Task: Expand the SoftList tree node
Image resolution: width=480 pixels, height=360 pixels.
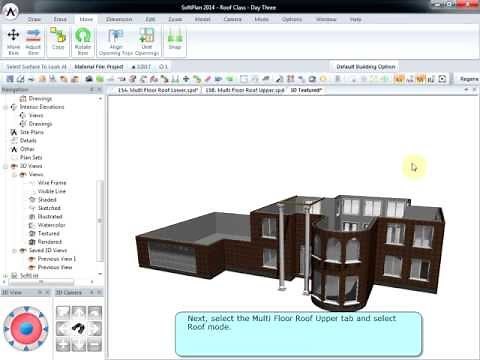Action: [6, 276]
